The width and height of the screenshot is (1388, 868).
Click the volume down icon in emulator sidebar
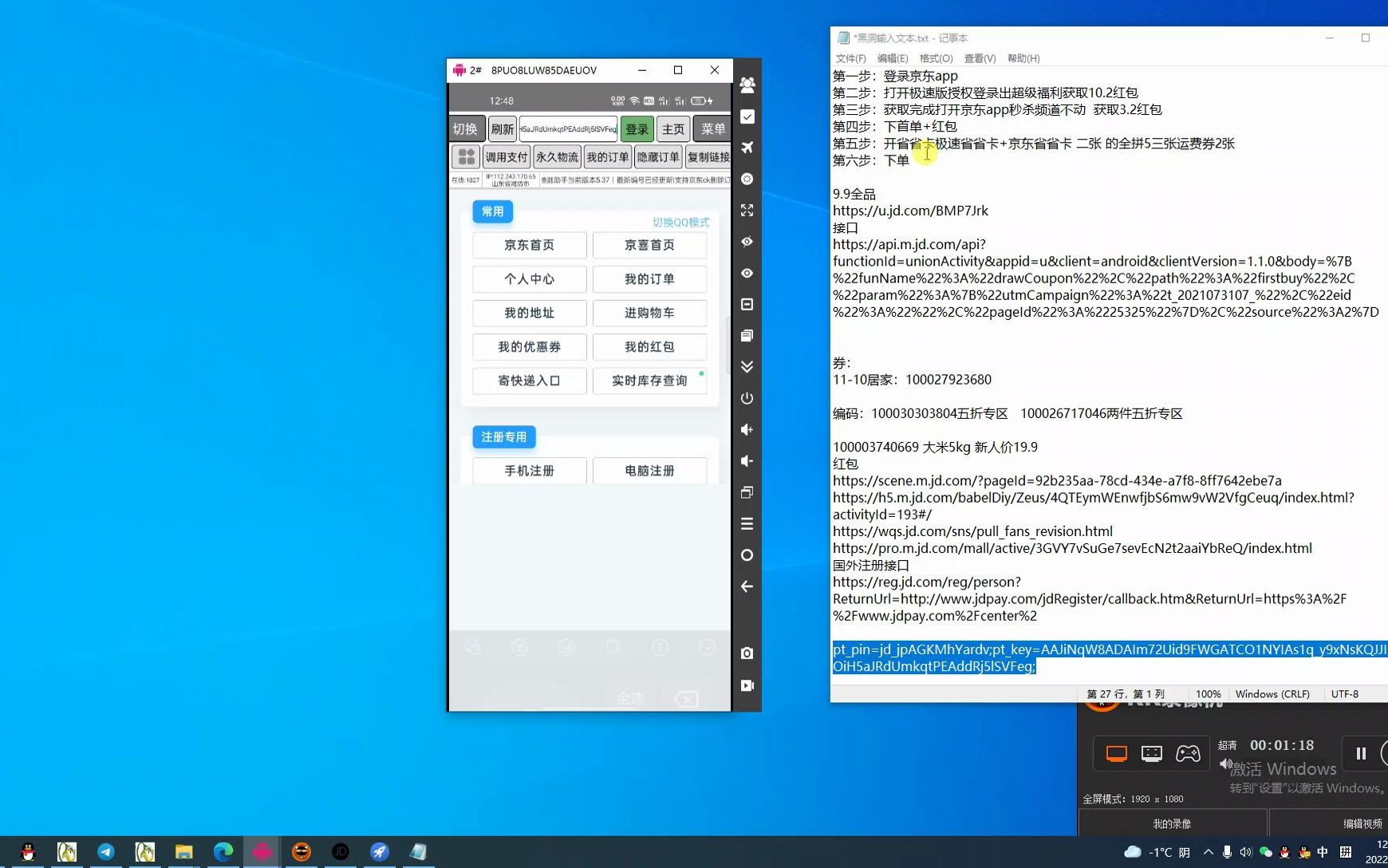pyautogui.click(x=747, y=461)
